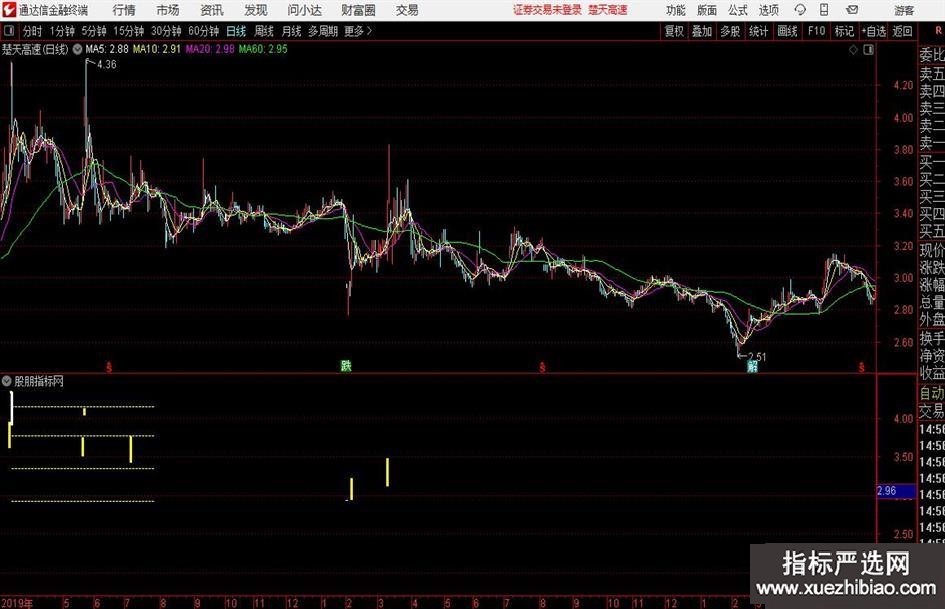Click the blue 2.96 price axis tag

tap(896, 491)
